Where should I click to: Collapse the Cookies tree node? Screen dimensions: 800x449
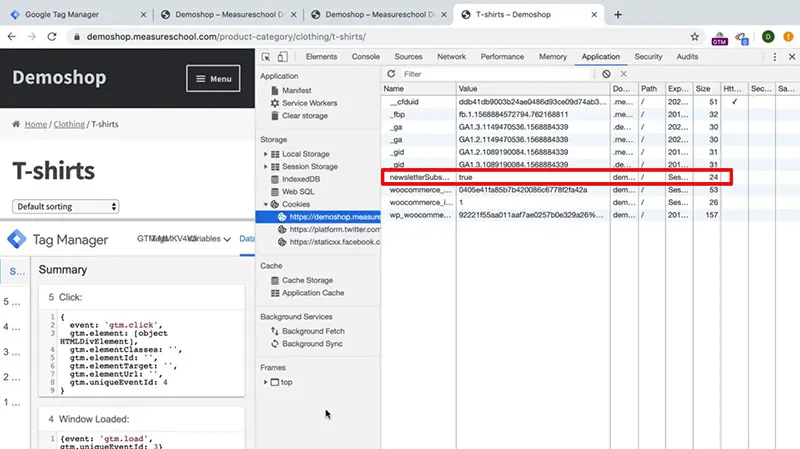(x=265, y=204)
